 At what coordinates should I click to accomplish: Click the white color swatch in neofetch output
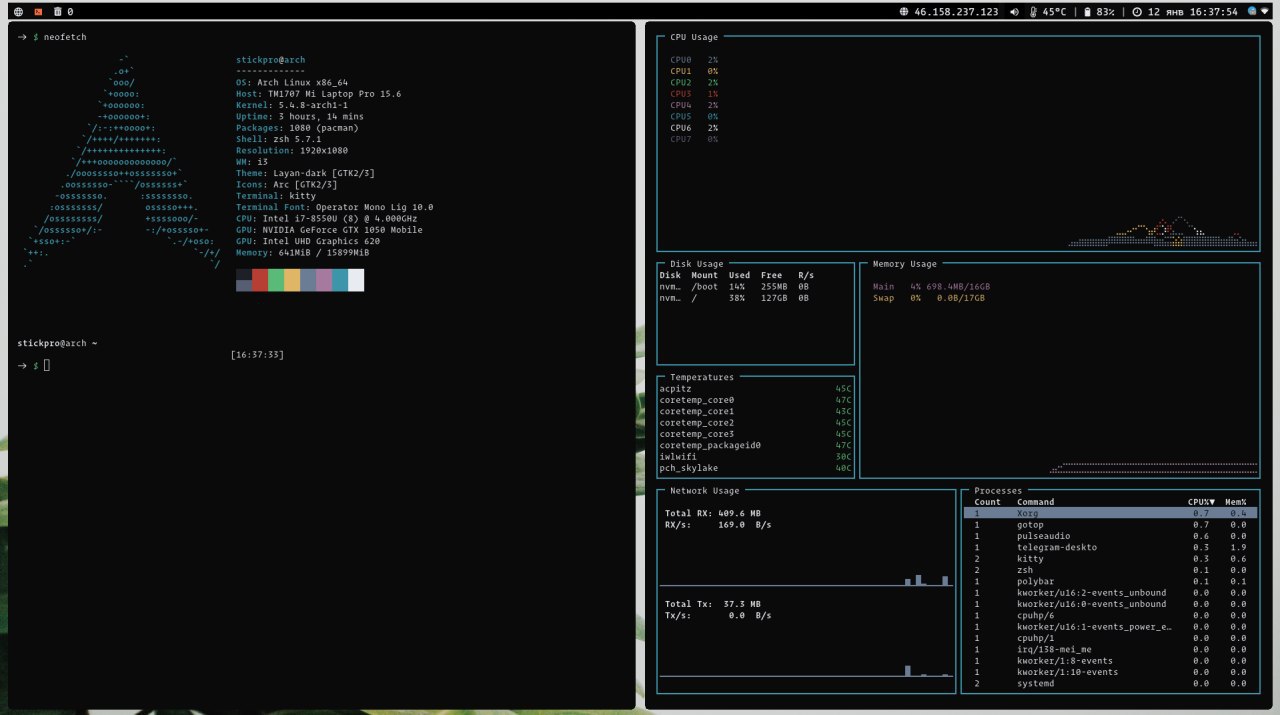(356, 280)
